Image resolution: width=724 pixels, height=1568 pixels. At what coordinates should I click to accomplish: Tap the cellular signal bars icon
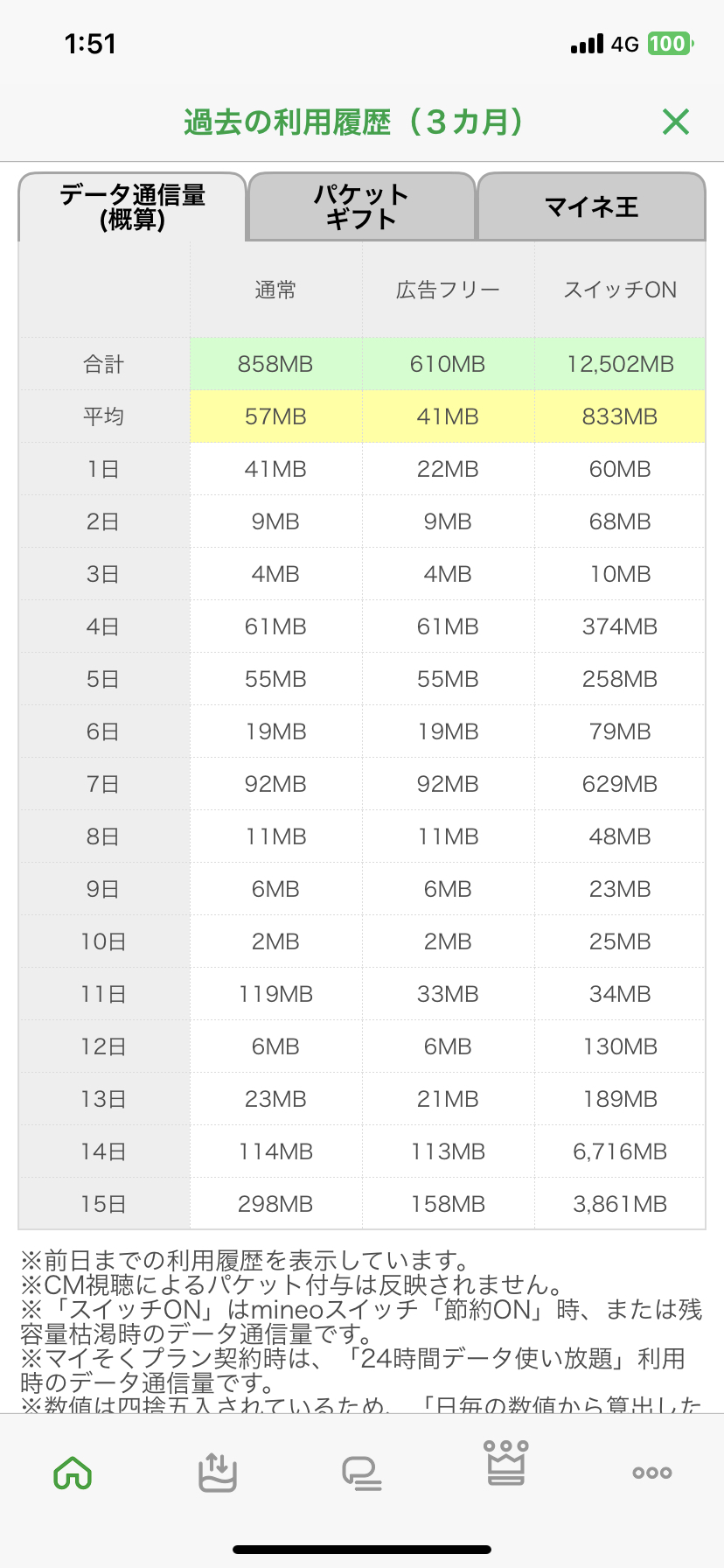tap(587, 44)
